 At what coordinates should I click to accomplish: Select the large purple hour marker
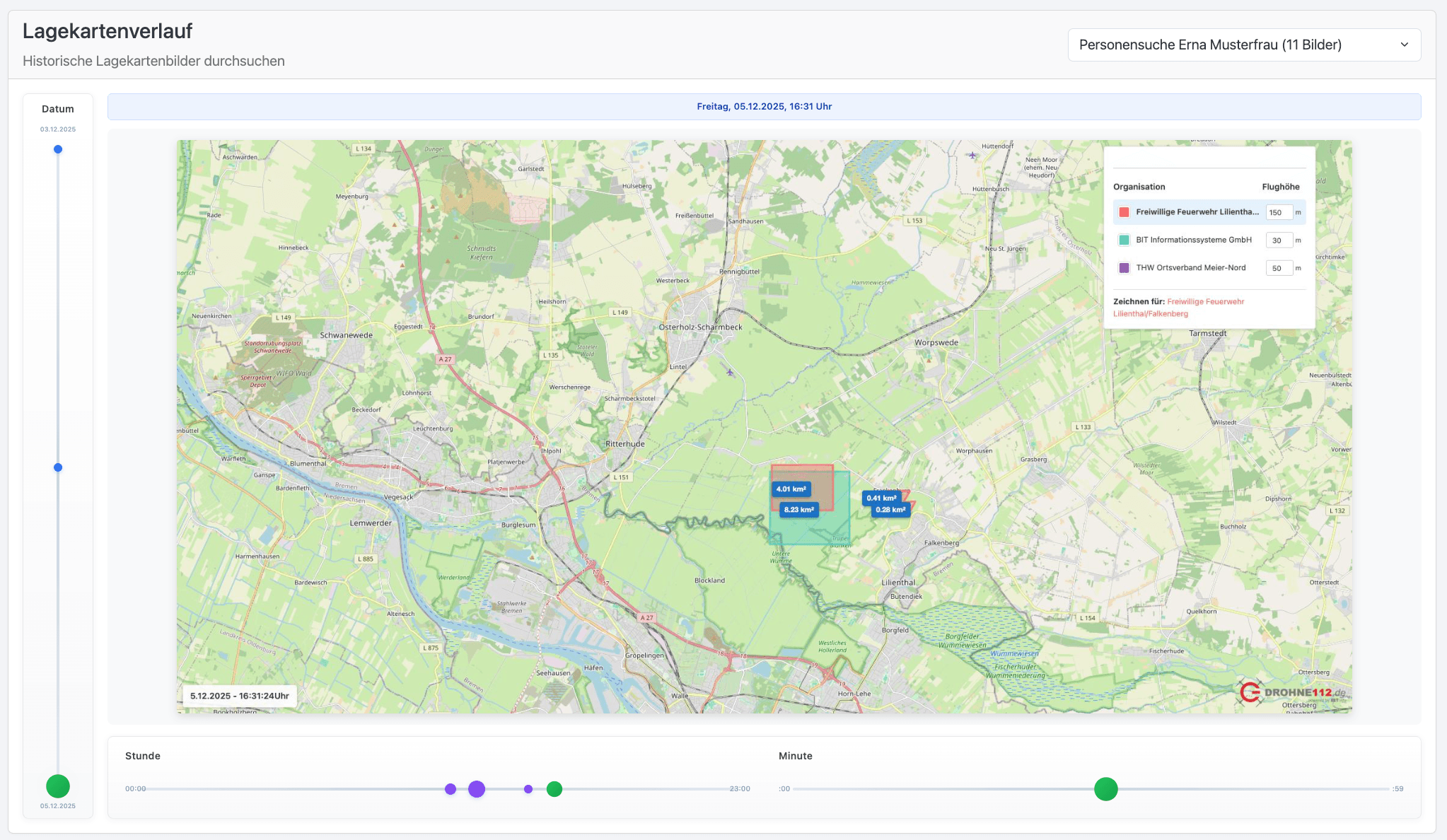[477, 789]
